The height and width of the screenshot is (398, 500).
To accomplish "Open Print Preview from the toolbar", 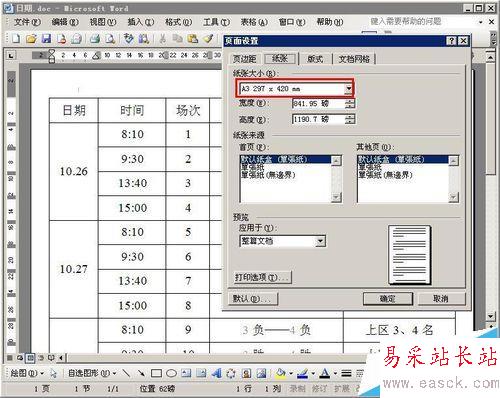I will [x=110, y=39].
